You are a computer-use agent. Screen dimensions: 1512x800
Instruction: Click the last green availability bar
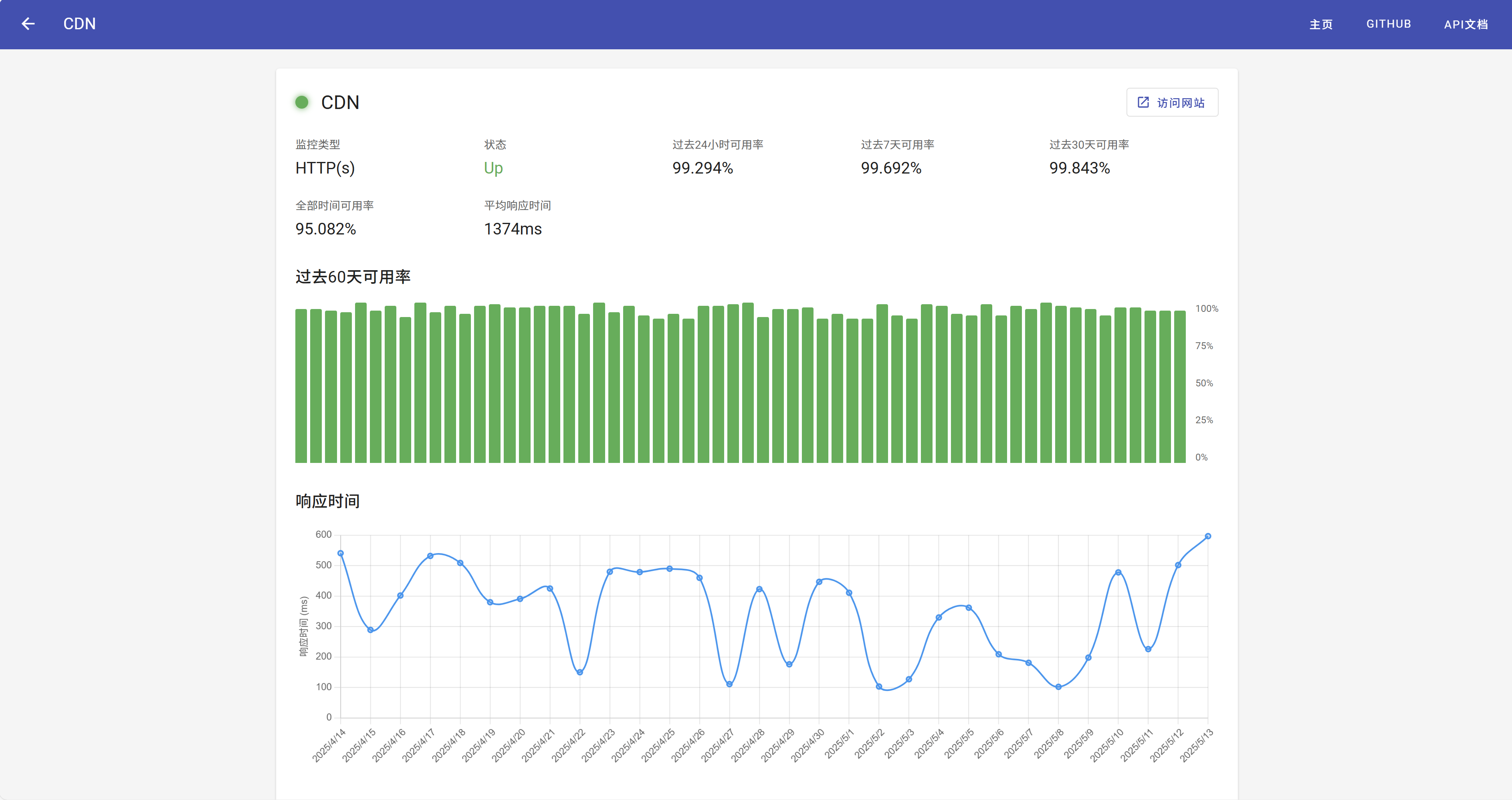[1179, 387]
